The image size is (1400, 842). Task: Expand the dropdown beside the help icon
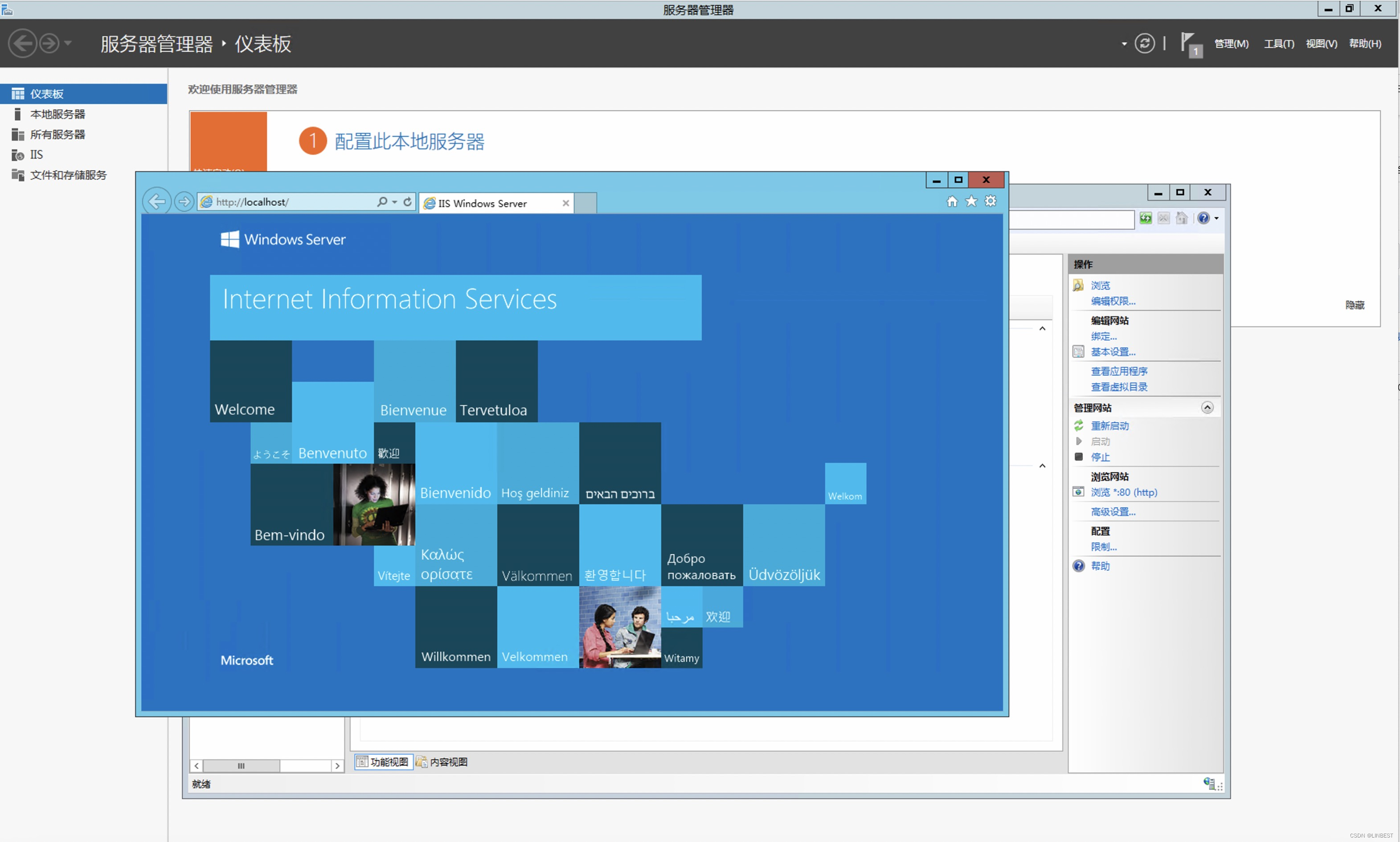pos(1216,218)
